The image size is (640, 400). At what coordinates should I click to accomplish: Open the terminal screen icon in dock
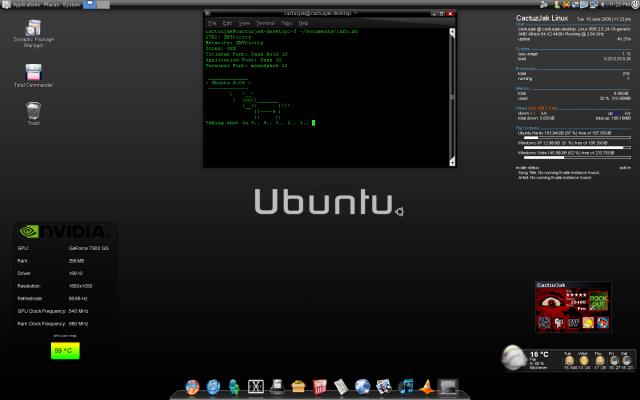coord(448,387)
